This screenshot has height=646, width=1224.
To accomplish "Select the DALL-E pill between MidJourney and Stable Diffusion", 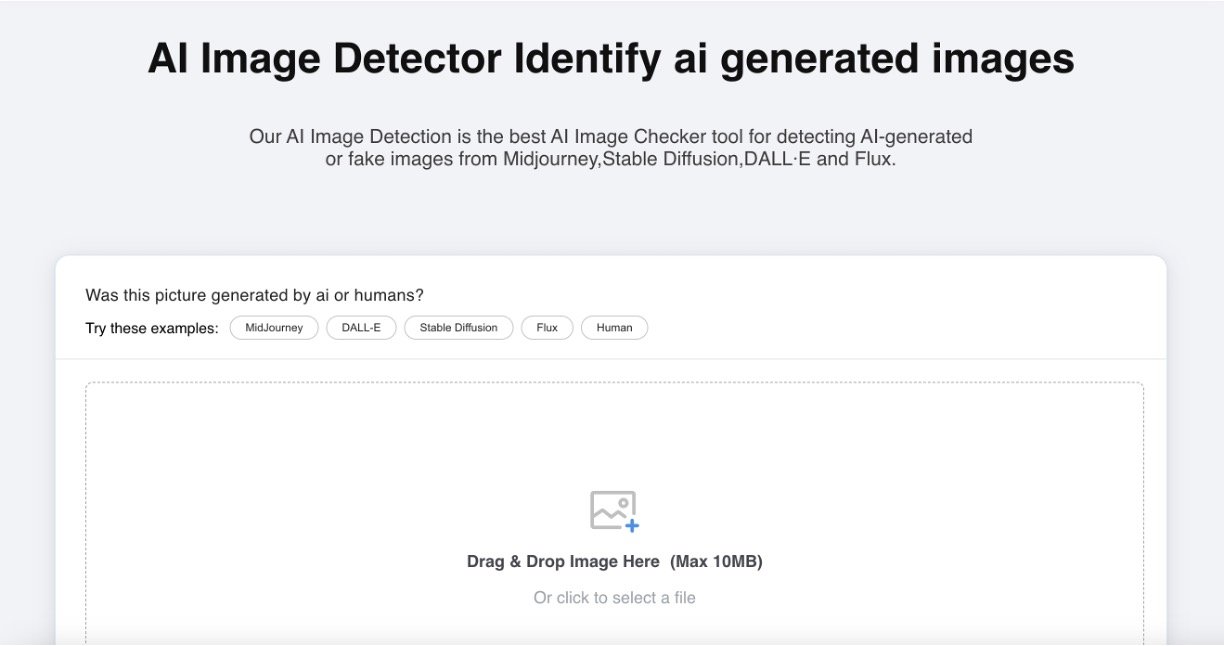I will (361, 327).
